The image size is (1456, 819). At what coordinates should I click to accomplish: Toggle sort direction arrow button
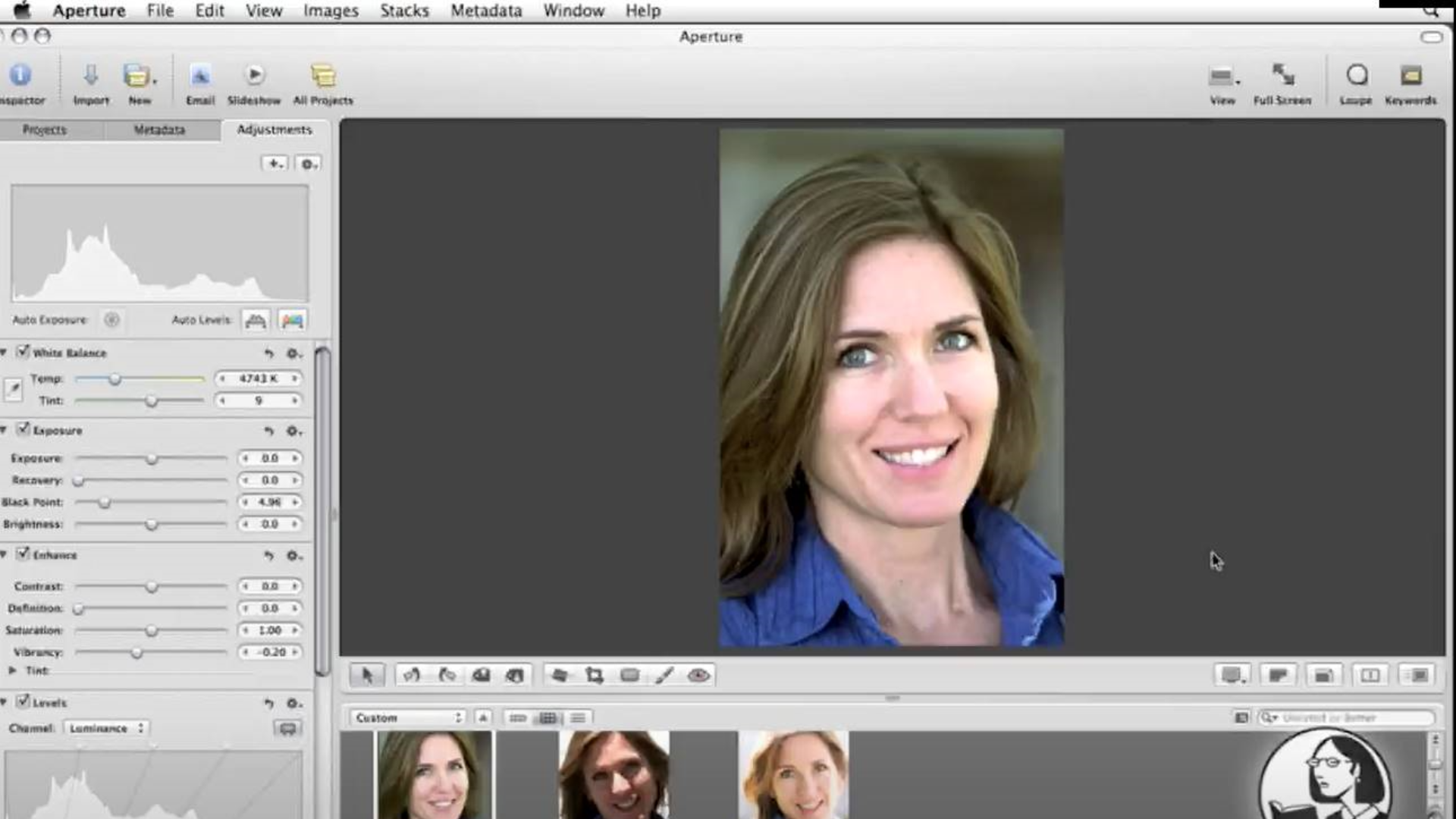pos(483,717)
